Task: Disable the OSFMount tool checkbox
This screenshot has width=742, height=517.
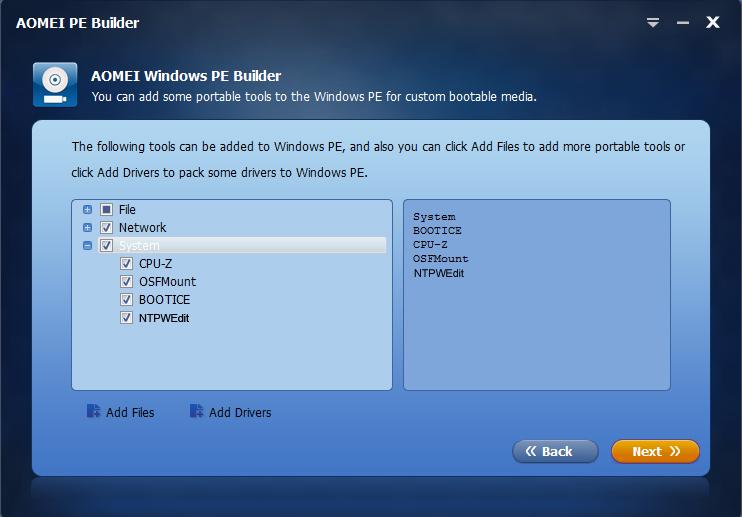Action: pyautogui.click(x=126, y=281)
